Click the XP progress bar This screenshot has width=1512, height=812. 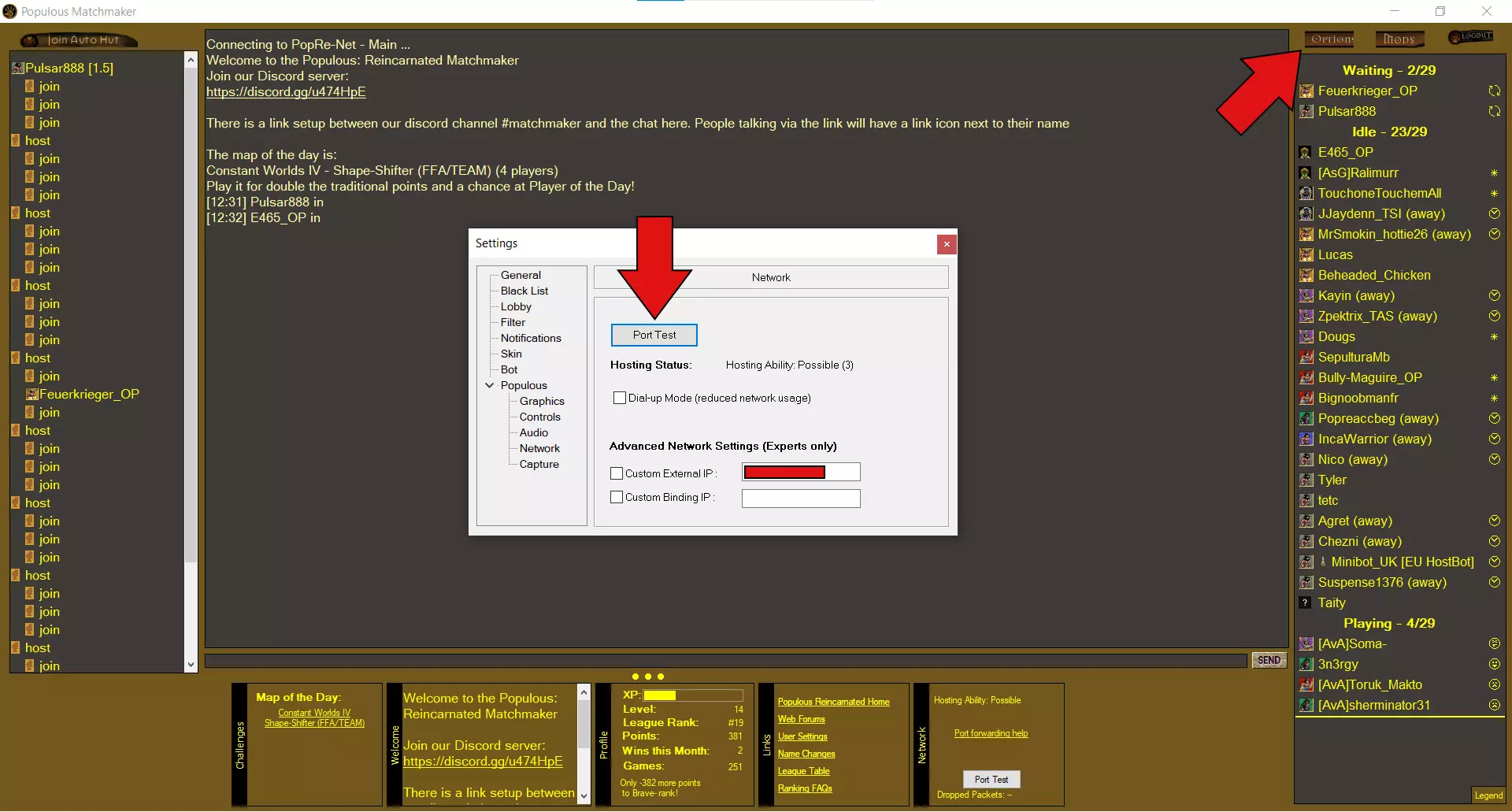coord(693,695)
